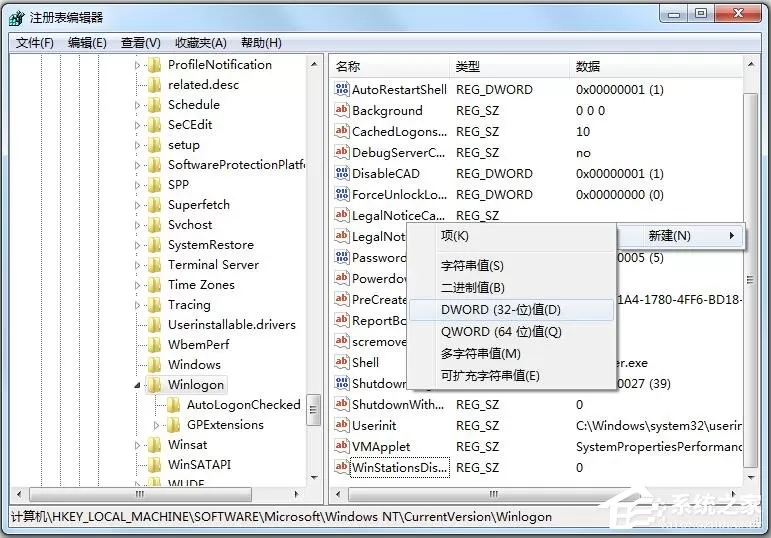The height and width of the screenshot is (538, 771).
Task: Select the Winlogon folder icon
Action: (154, 385)
